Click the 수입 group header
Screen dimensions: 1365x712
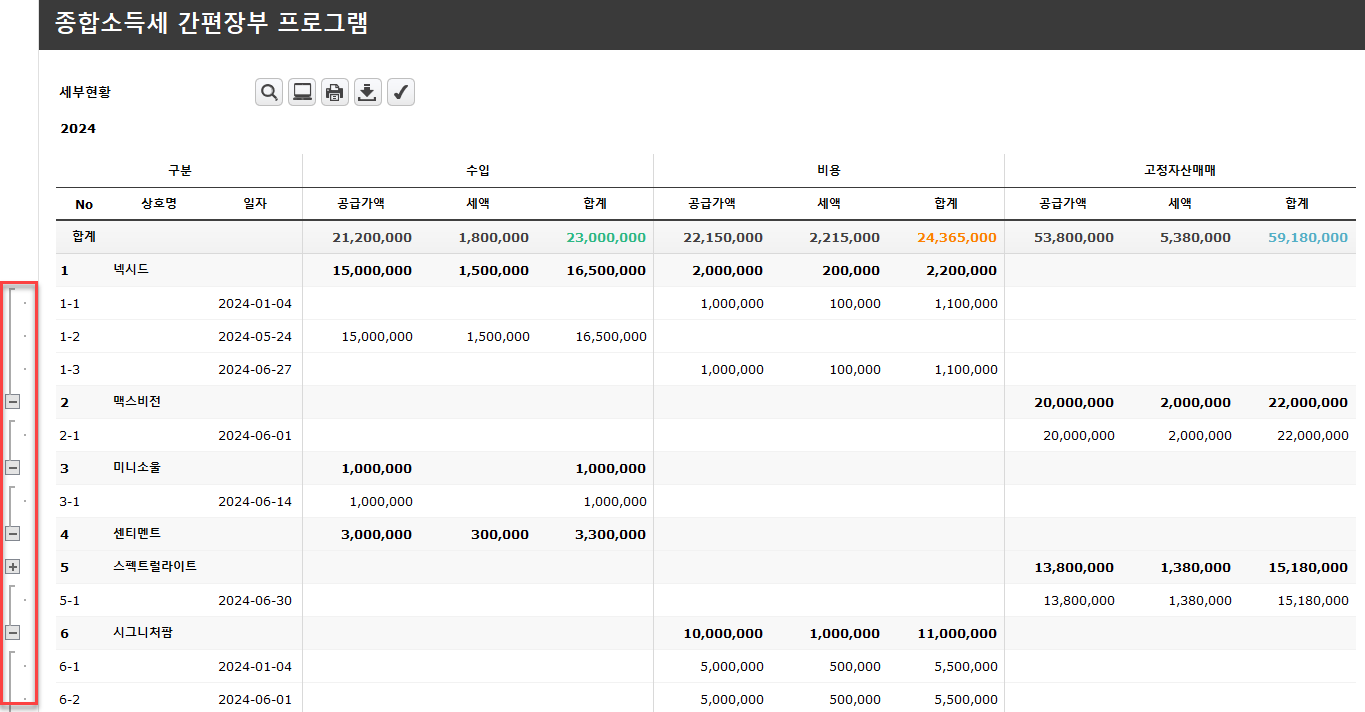(x=478, y=170)
